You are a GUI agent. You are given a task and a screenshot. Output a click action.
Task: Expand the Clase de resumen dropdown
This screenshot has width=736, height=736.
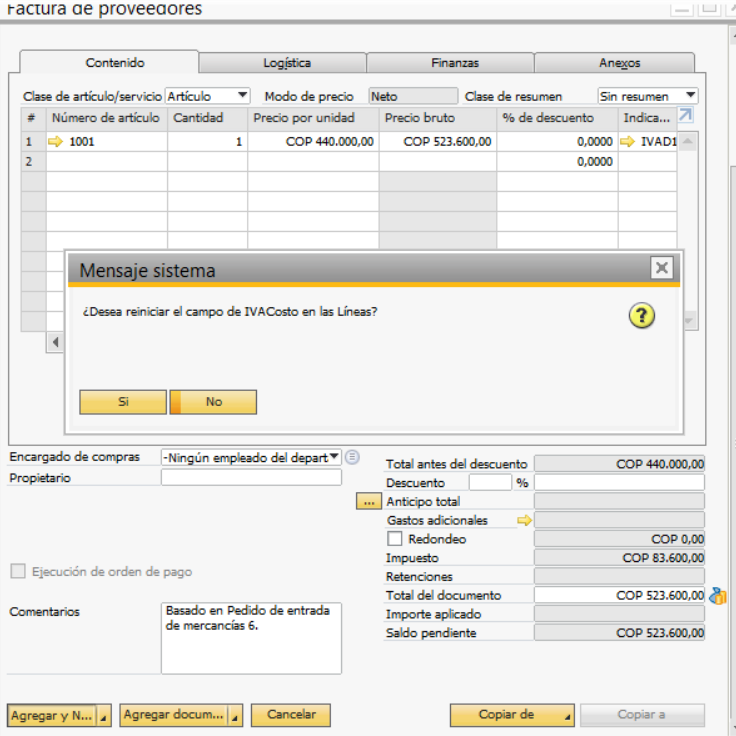tap(648, 96)
